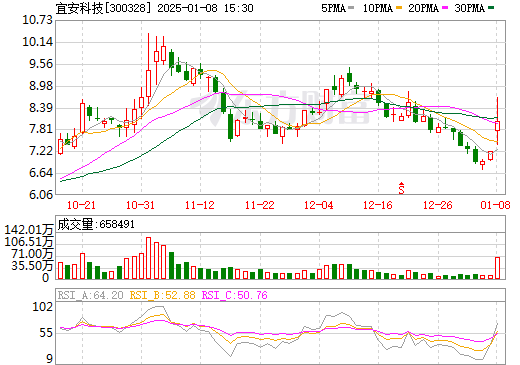Click the 142.01万 volume axis label
The height and width of the screenshot is (365, 520).
click(x=29, y=230)
